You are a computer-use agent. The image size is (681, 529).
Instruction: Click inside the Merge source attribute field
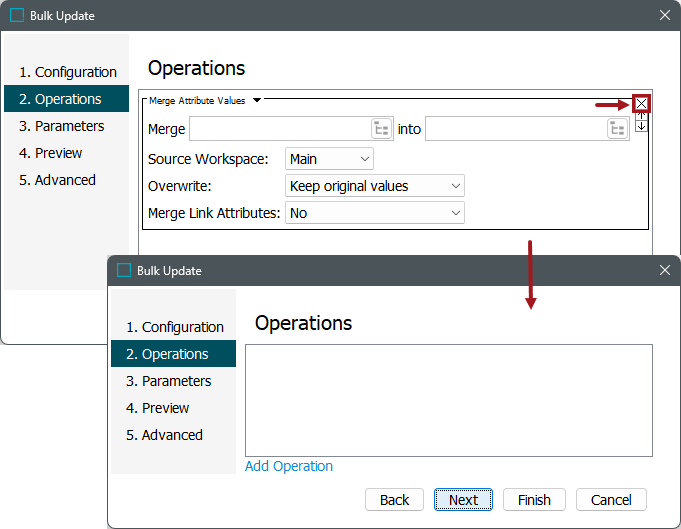(x=279, y=128)
